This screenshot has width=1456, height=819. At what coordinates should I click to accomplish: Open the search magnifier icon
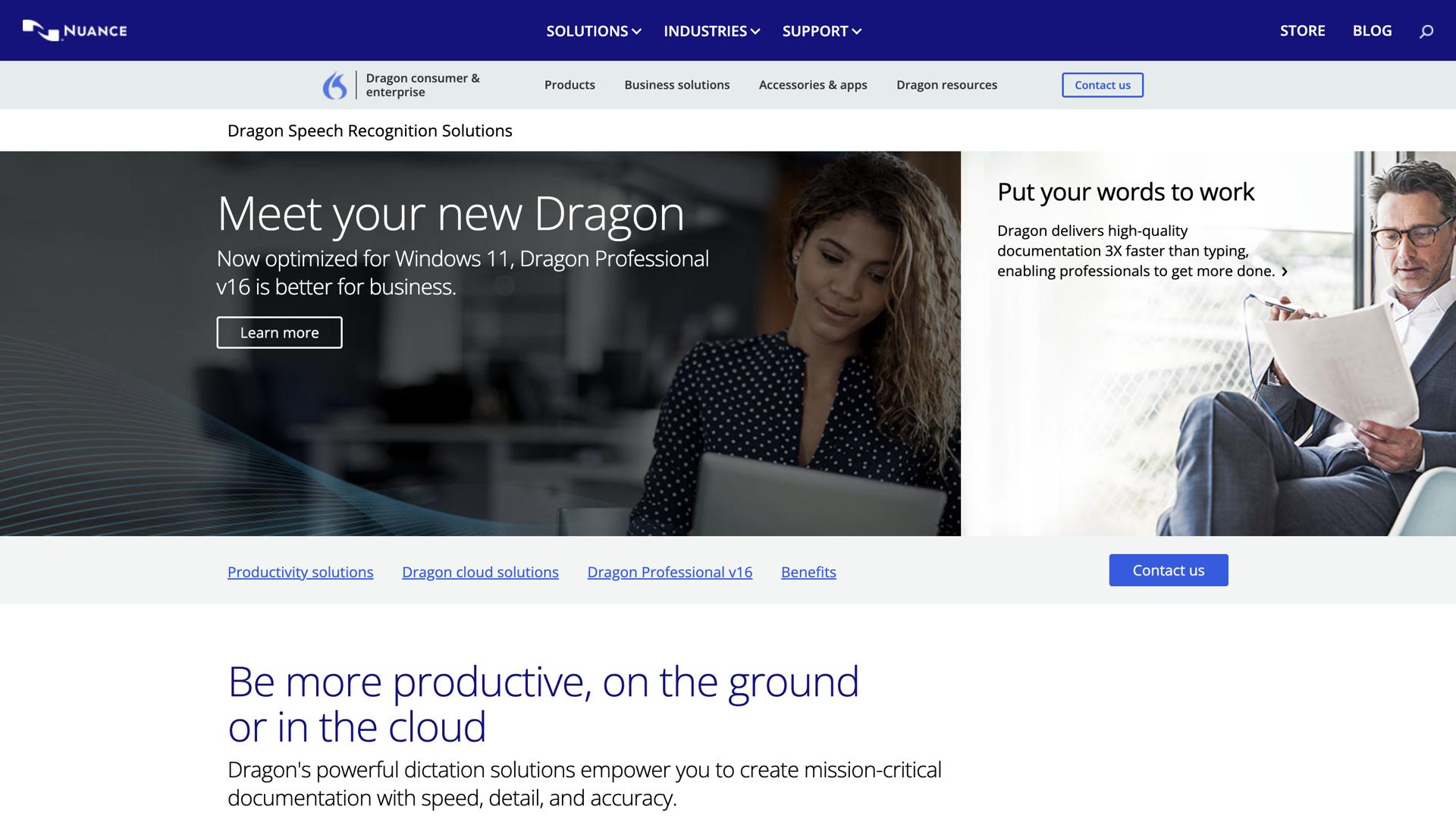[x=1426, y=30]
